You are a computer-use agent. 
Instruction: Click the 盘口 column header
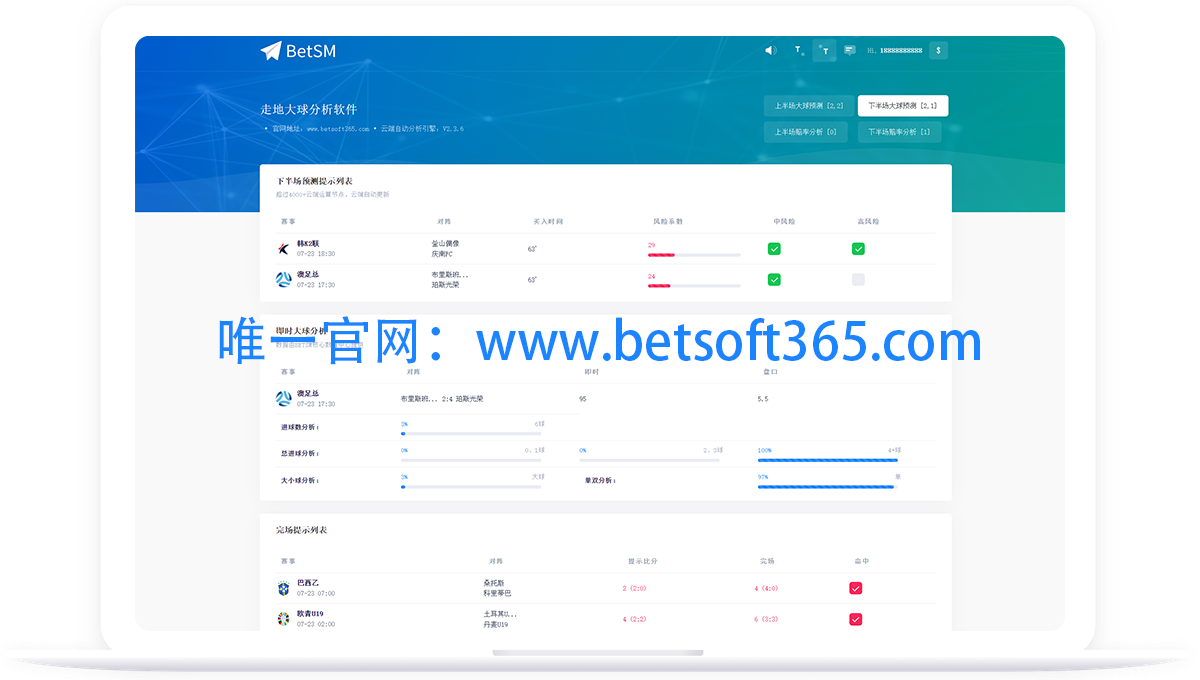click(769, 371)
